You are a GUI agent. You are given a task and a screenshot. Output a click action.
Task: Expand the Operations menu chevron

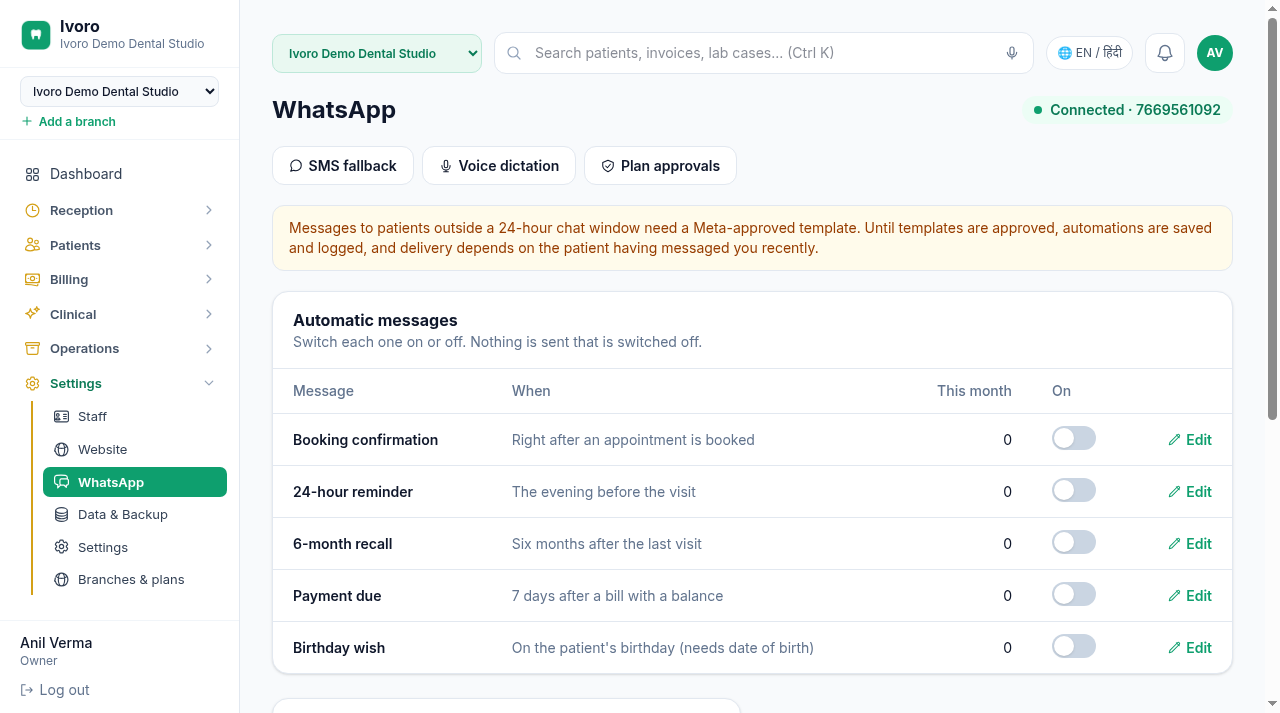pyautogui.click(x=209, y=348)
